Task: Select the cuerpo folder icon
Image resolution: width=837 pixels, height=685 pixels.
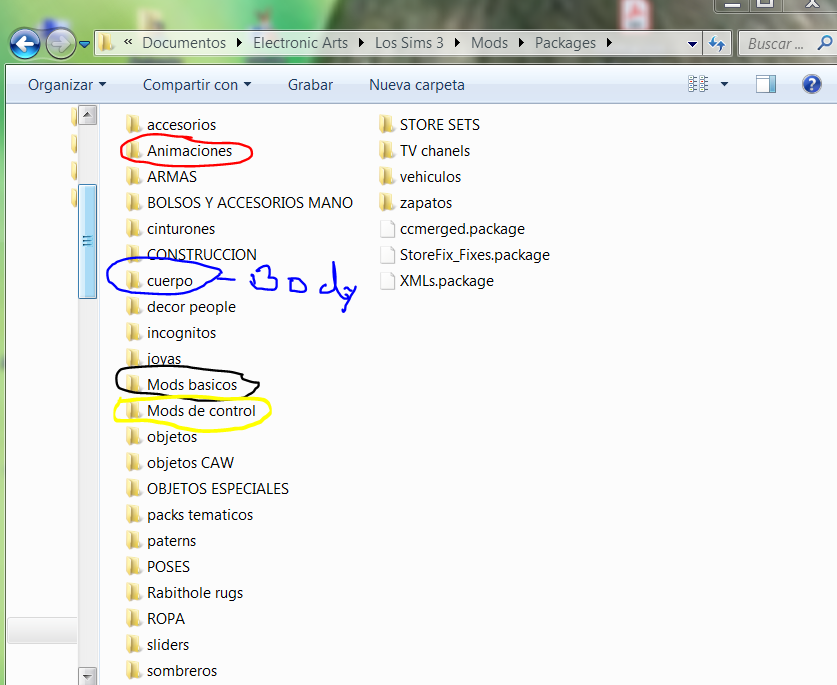Action: pyautogui.click(x=133, y=280)
